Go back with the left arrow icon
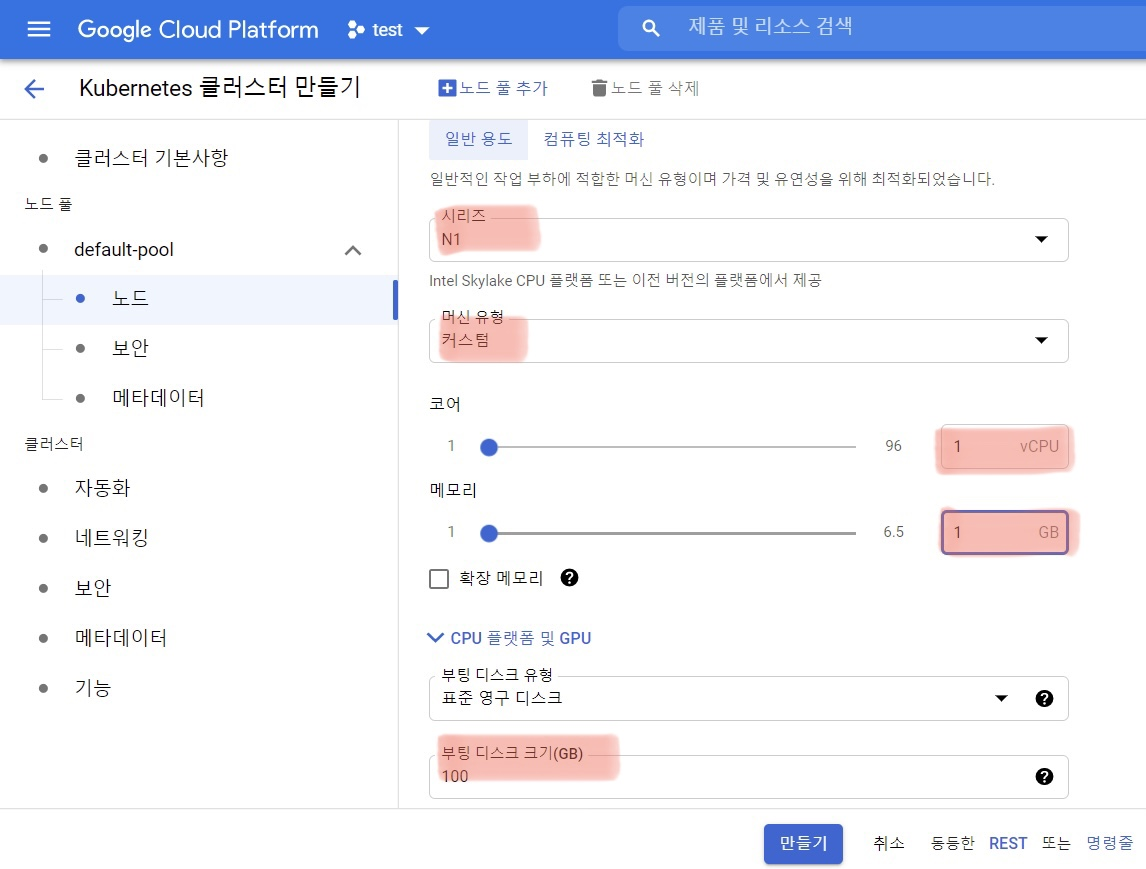Screen dimensions: 1146x869 click(34, 89)
